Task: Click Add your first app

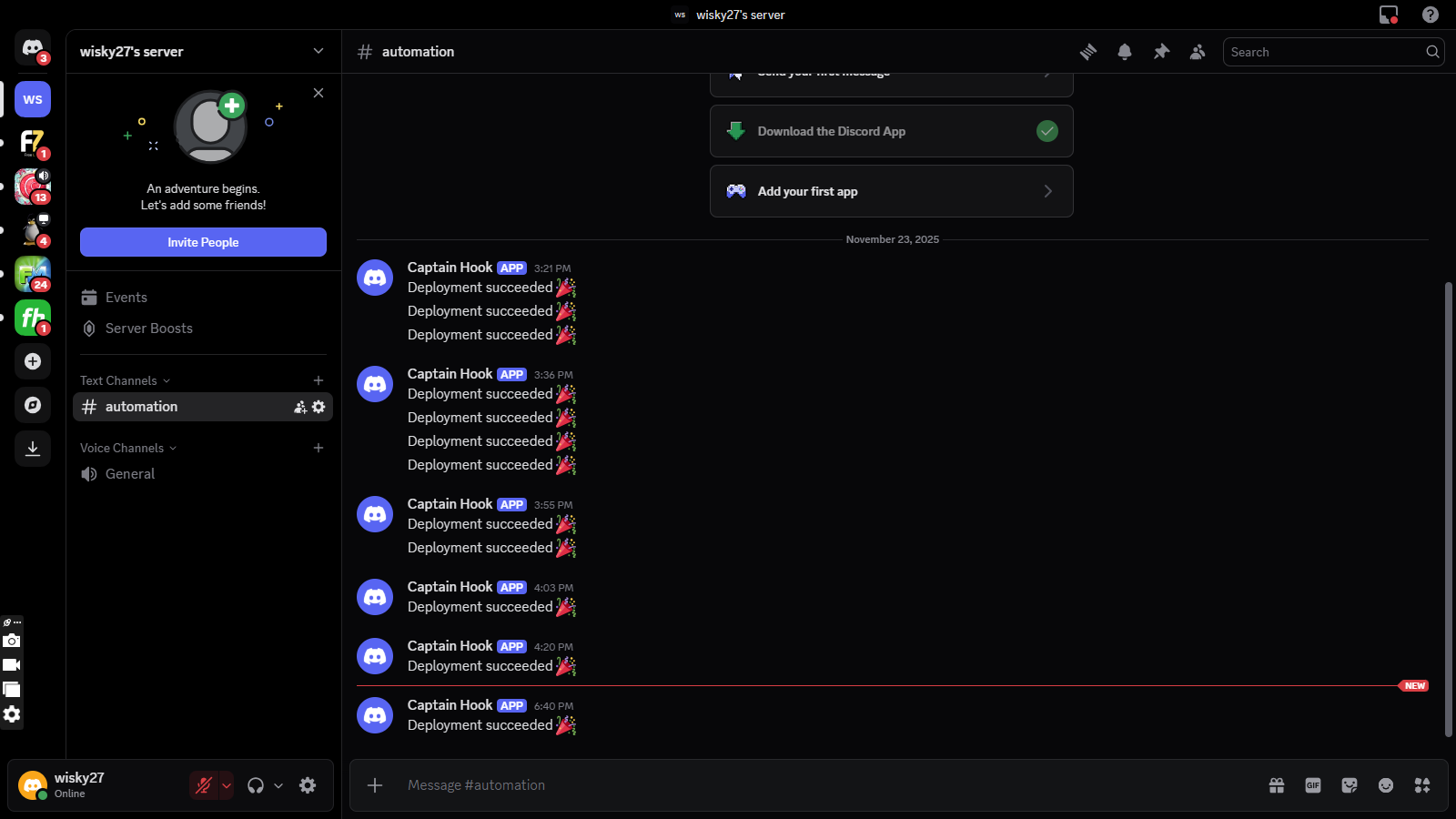Action: 891,191
